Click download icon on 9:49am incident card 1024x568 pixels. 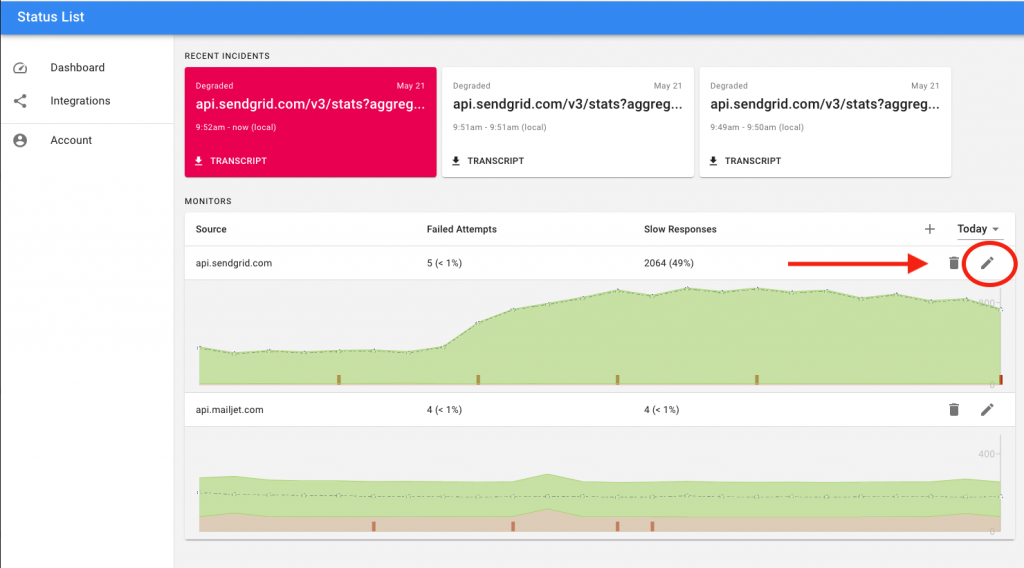713,161
